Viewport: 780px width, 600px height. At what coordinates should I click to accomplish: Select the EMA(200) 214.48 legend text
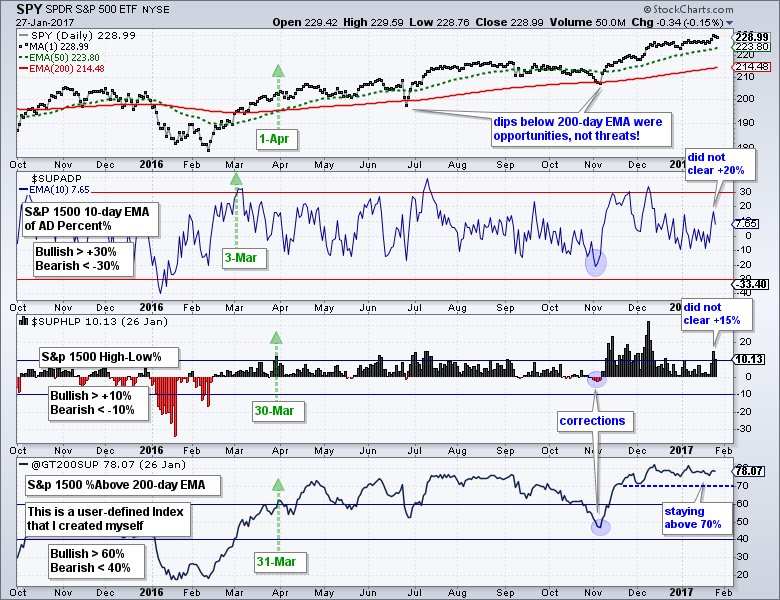coord(67,69)
